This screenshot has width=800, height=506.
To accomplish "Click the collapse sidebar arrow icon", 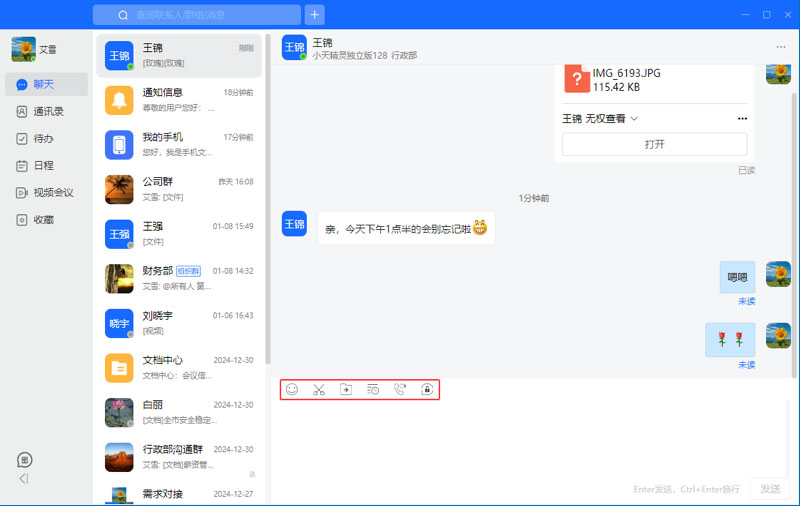I will 24,479.
